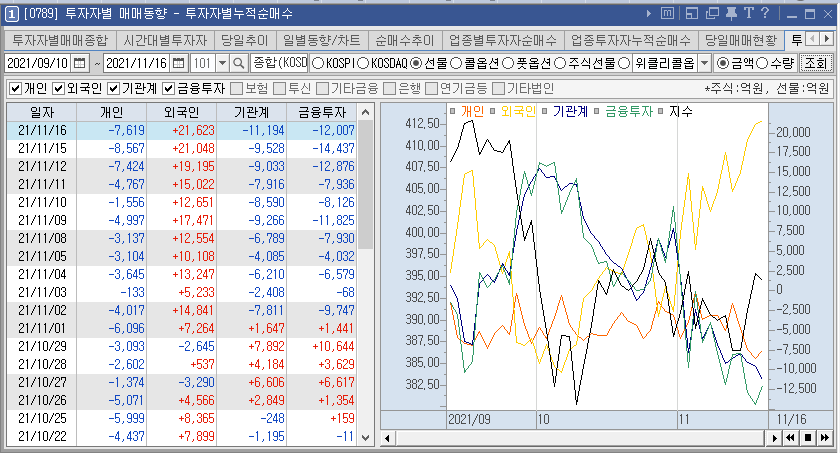Select radio button beside 위클리콜옵 combo box
This screenshot has width=840, height=453.
click(624, 64)
